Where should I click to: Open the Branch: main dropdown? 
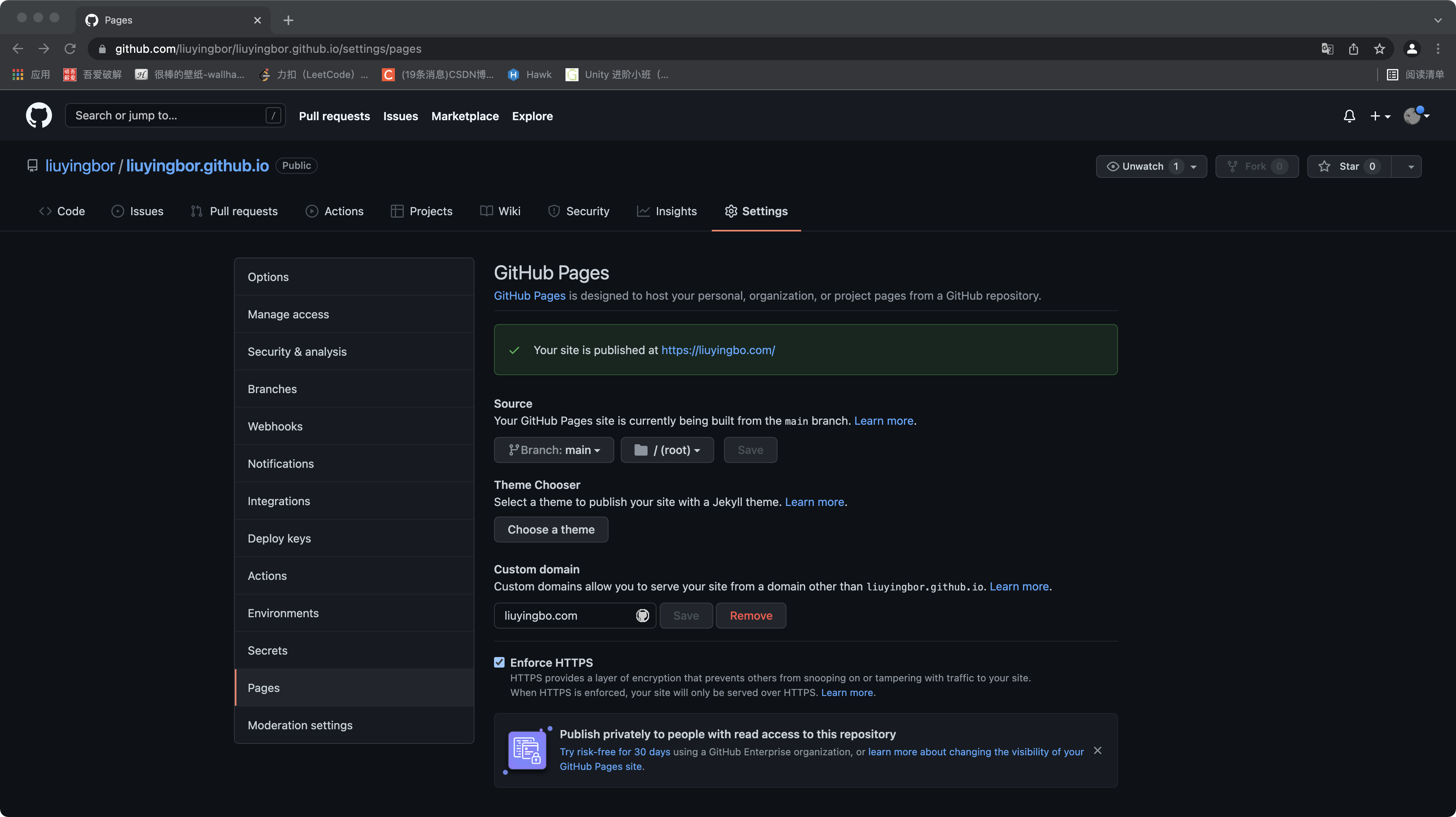pos(554,450)
